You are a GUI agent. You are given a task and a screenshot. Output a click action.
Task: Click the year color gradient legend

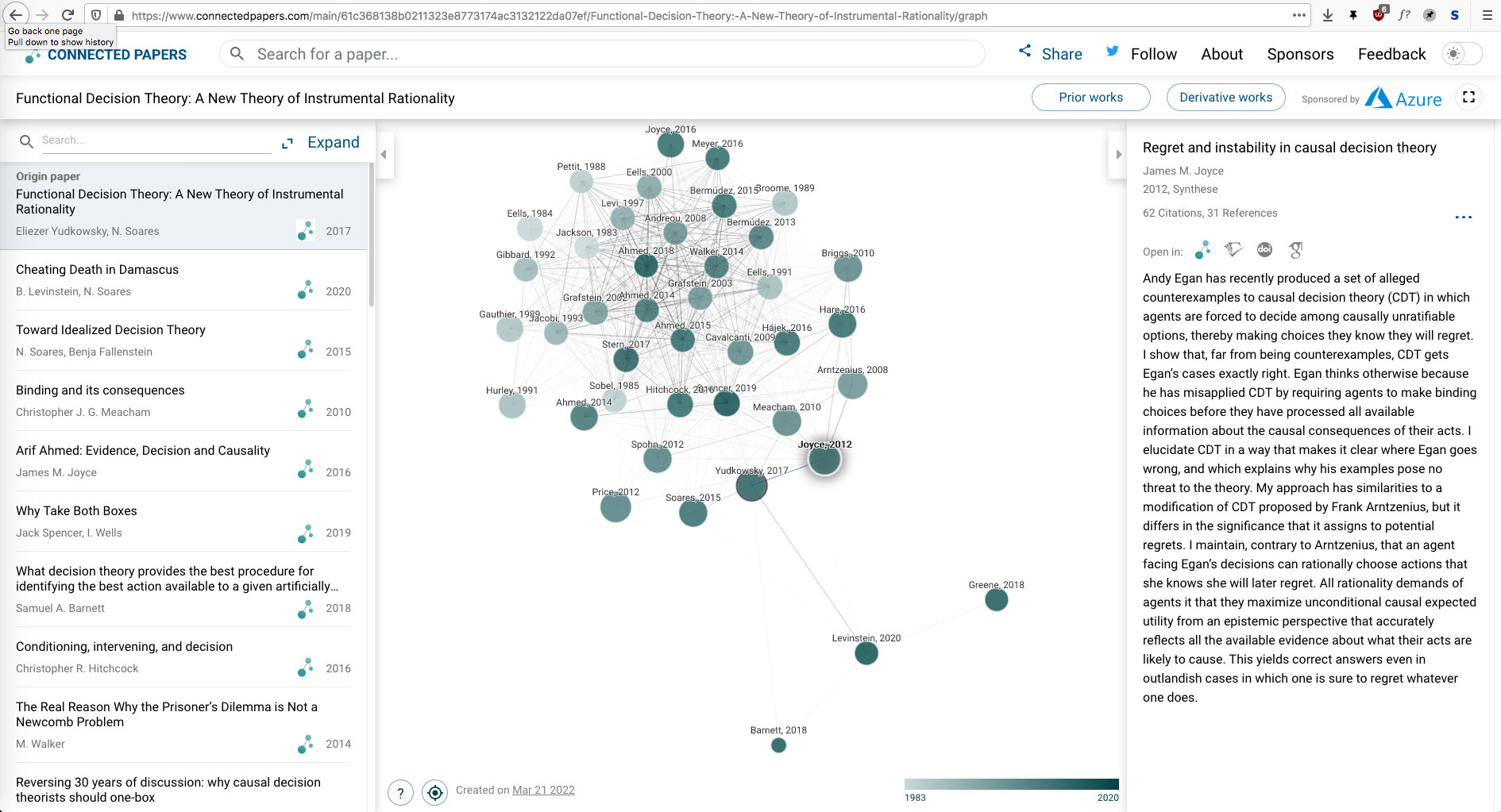1011,784
